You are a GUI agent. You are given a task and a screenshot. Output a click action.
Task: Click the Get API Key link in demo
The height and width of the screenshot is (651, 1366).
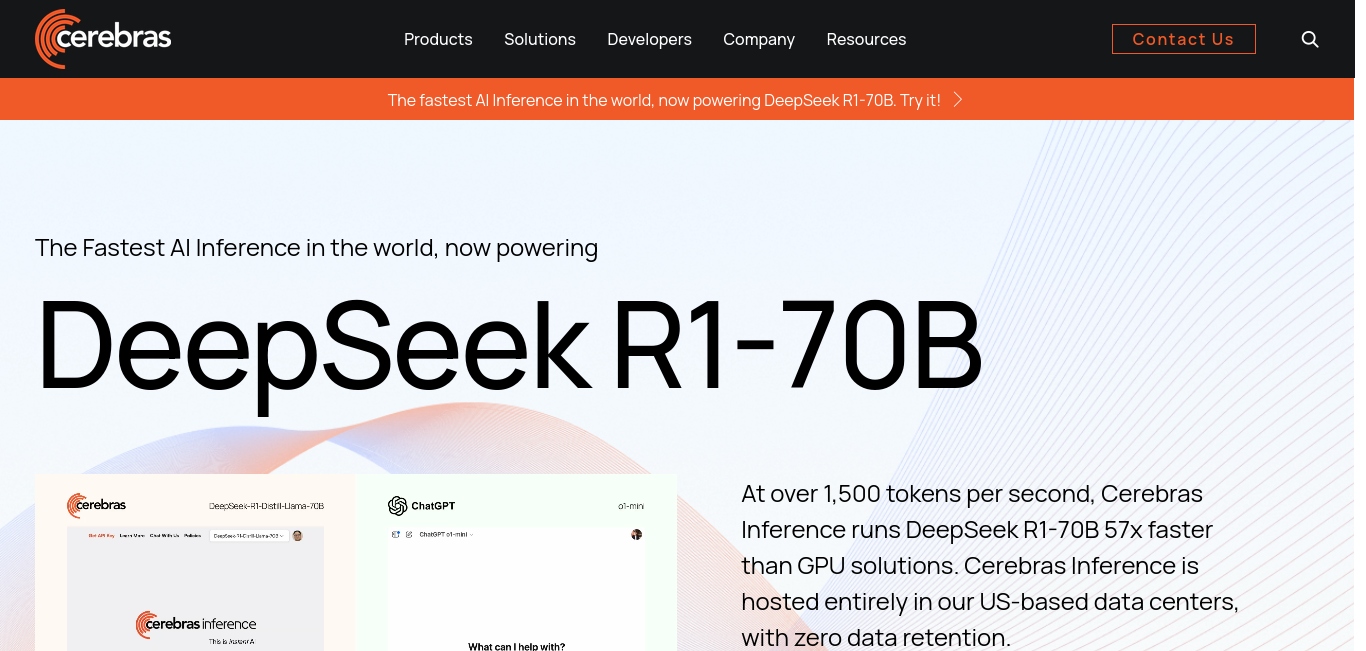(x=101, y=536)
